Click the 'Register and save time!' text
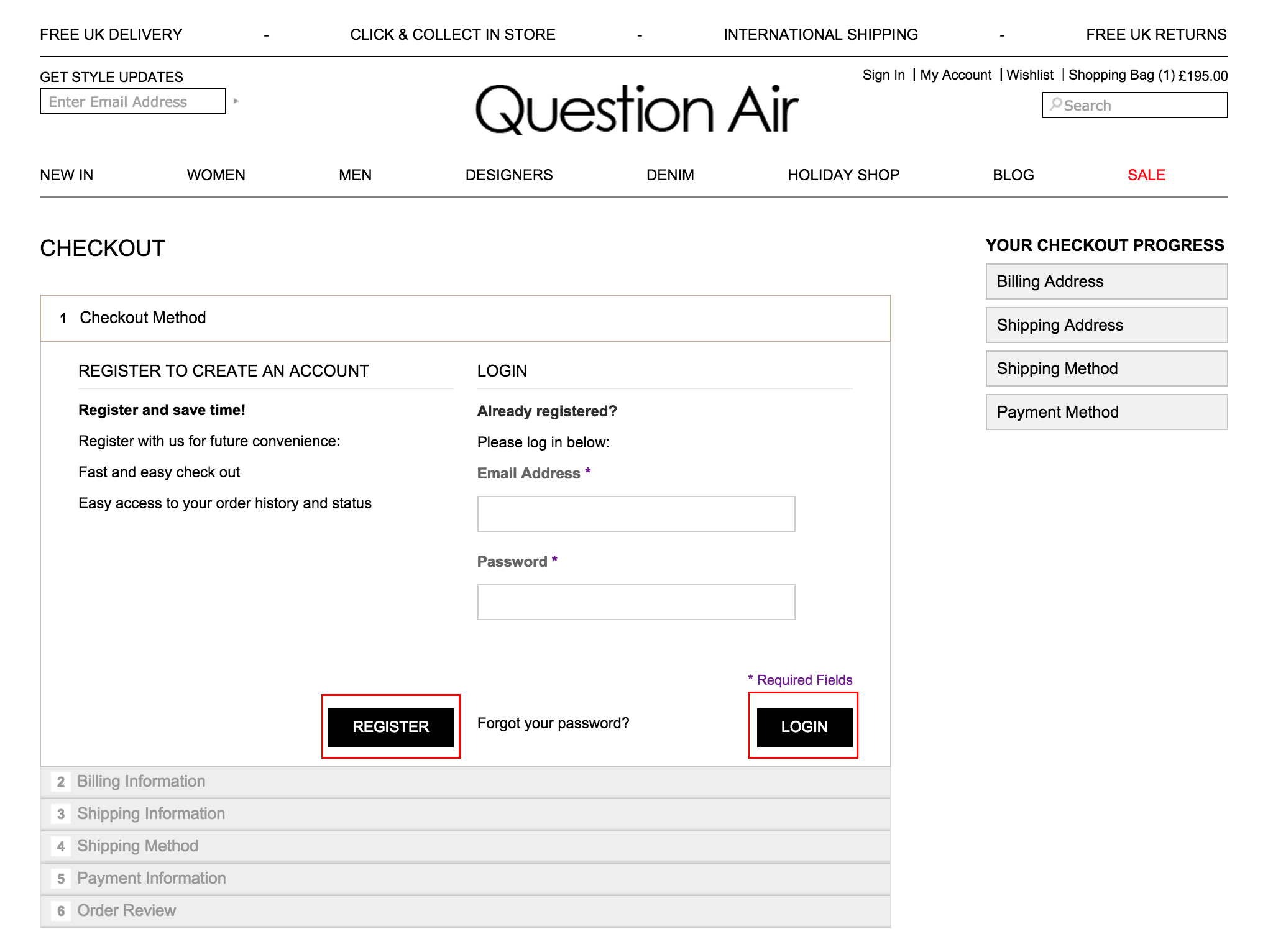1268x952 pixels. pyautogui.click(x=162, y=410)
